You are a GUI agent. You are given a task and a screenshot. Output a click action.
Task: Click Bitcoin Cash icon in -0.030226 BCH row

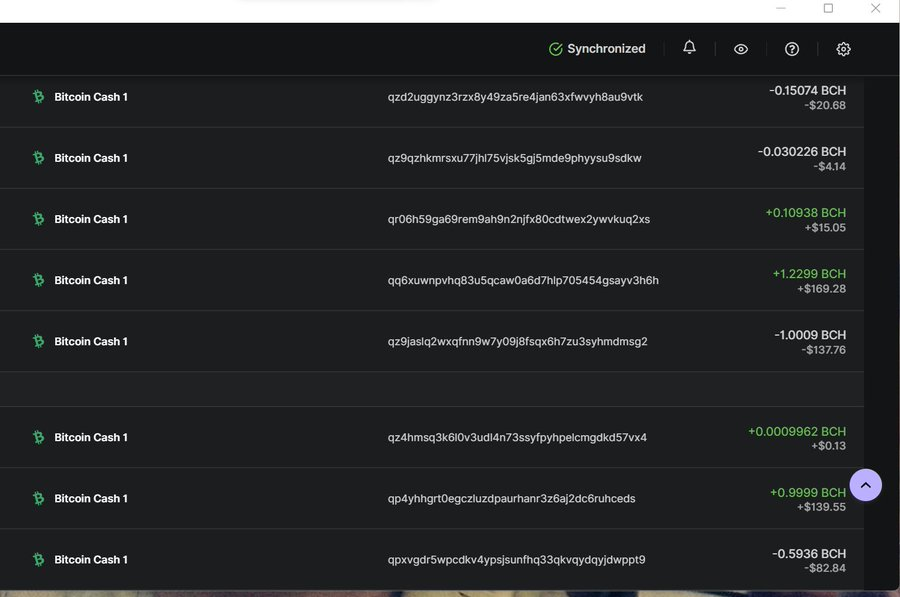point(38,157)
